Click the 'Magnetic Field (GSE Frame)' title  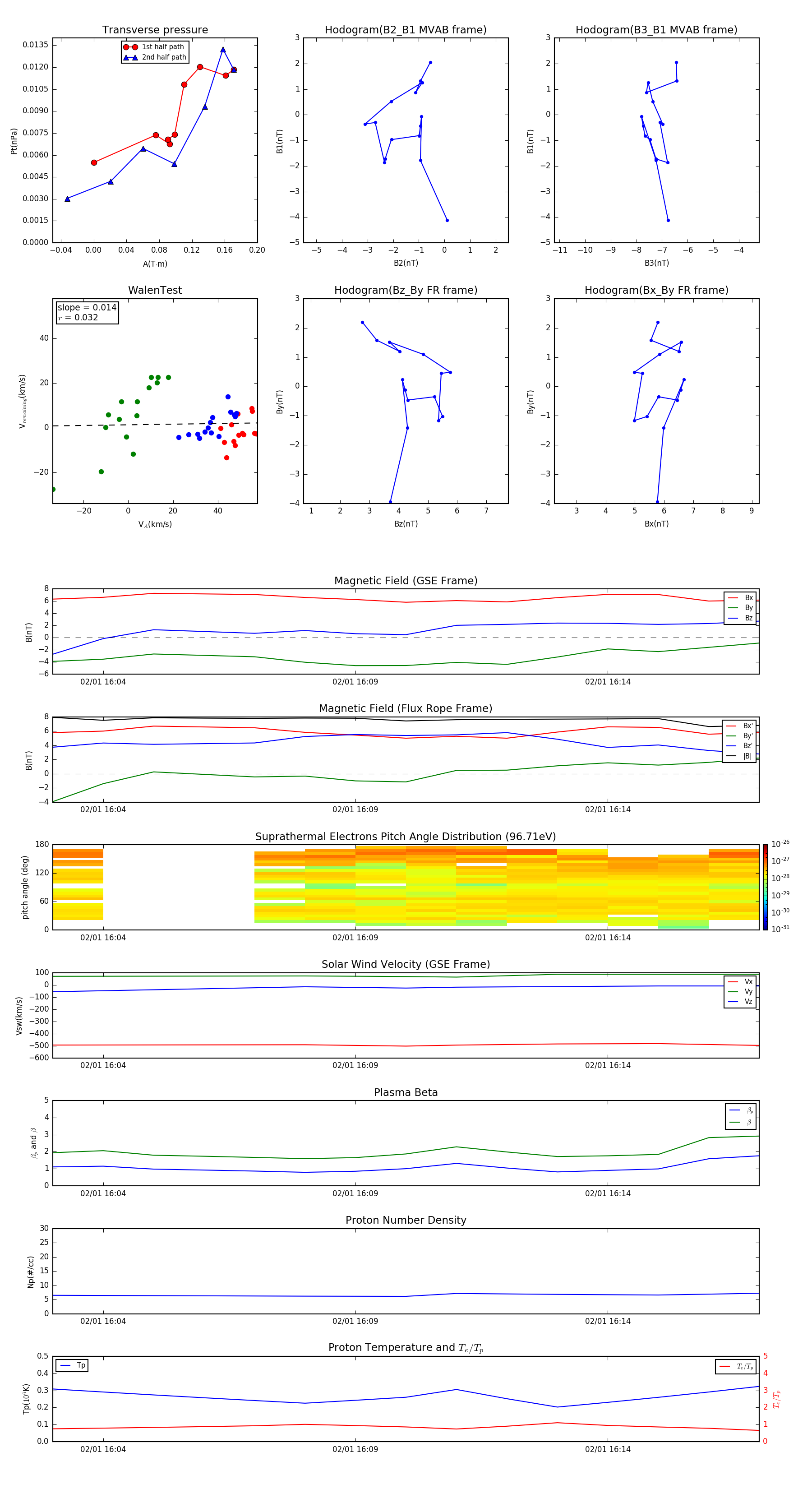click(x=406, y=581)
